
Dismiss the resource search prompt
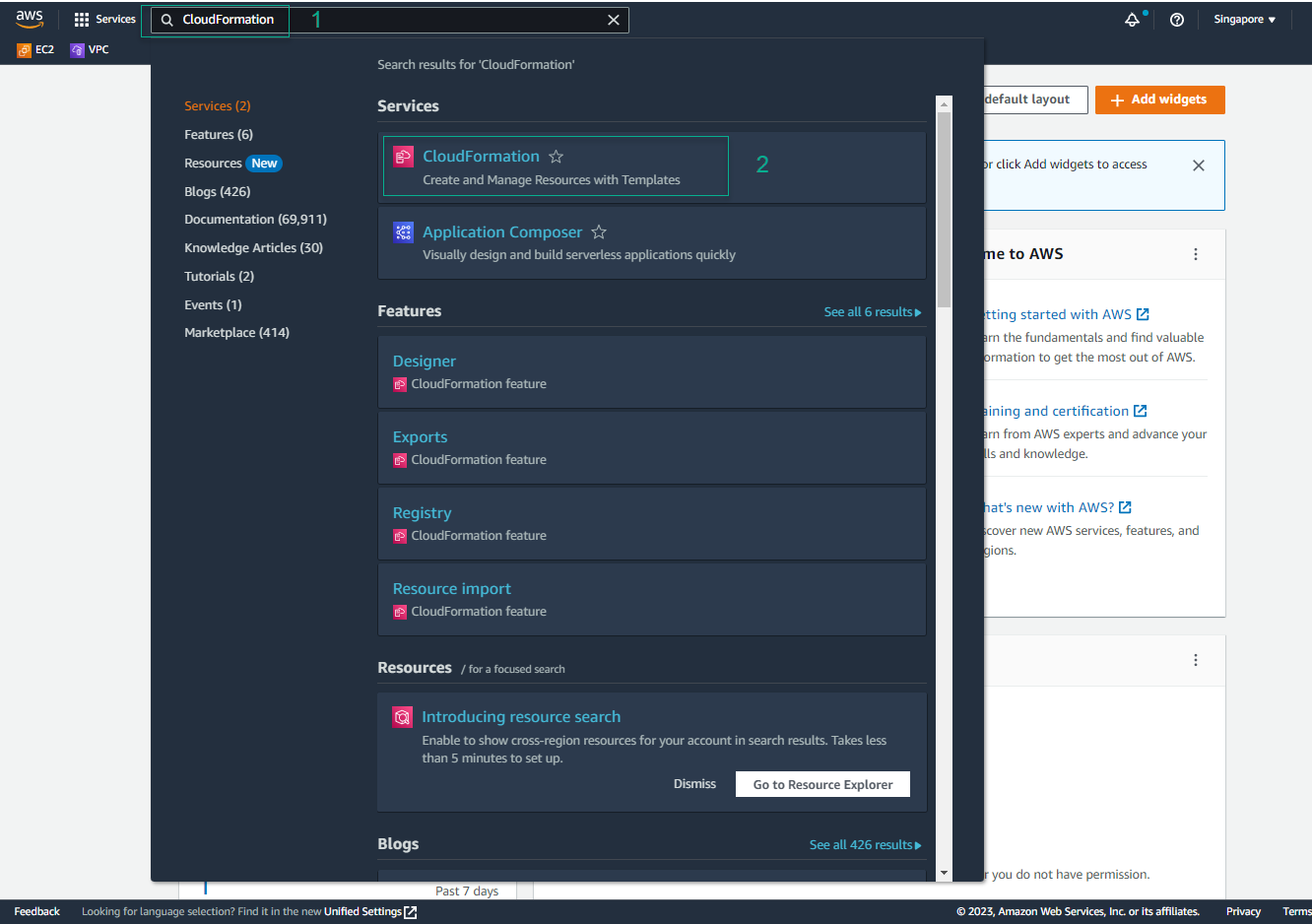tap(694, 784)
